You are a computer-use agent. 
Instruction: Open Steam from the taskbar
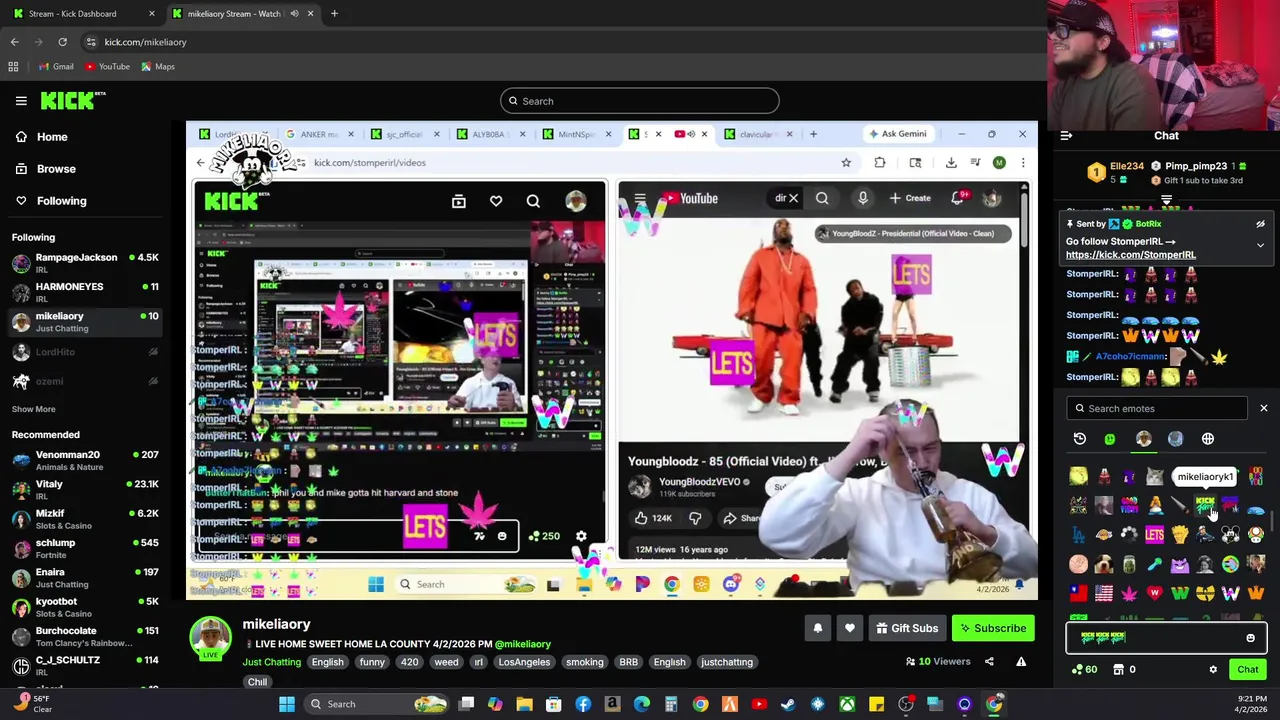click(788, 704)
